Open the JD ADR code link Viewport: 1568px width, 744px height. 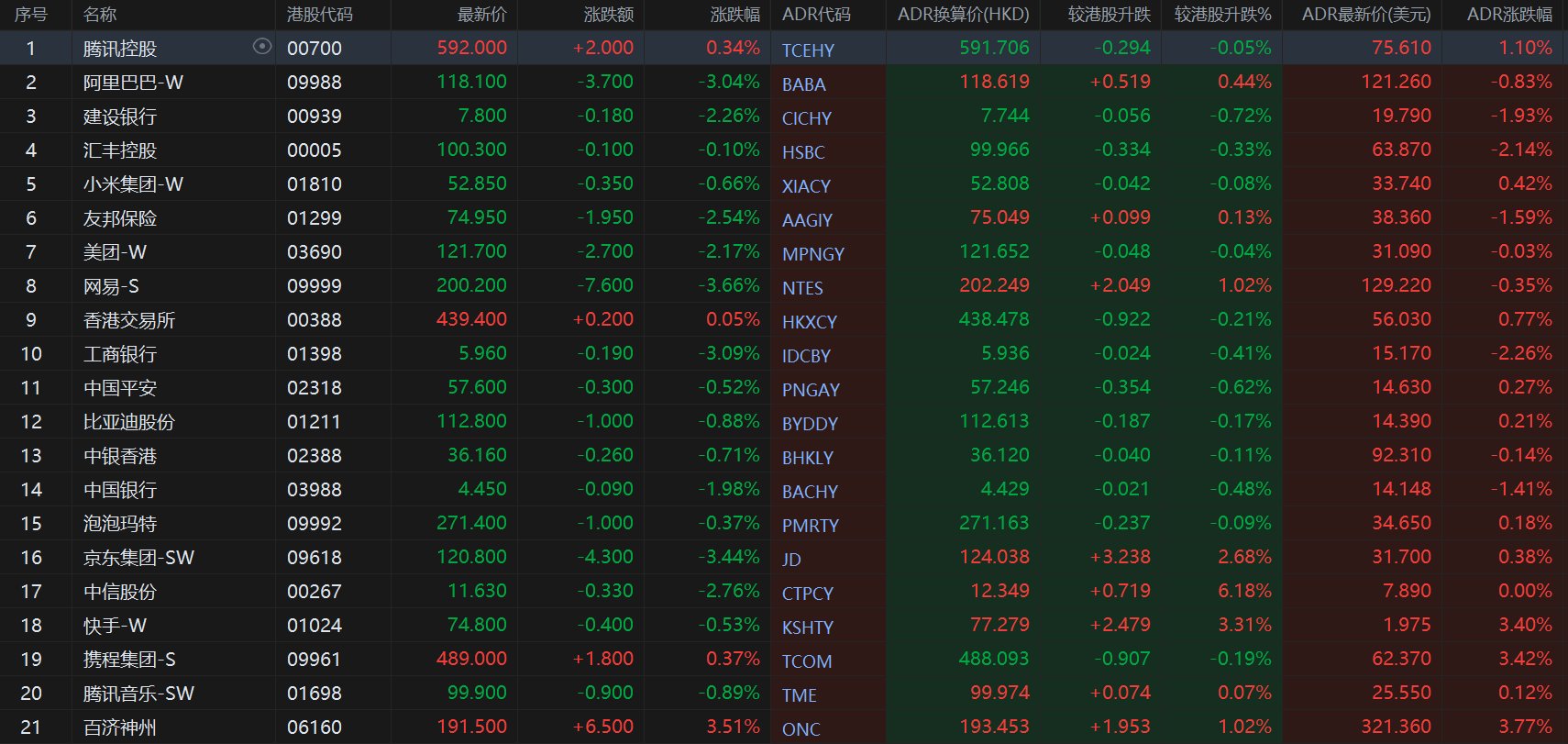click(x=791, y=560)
